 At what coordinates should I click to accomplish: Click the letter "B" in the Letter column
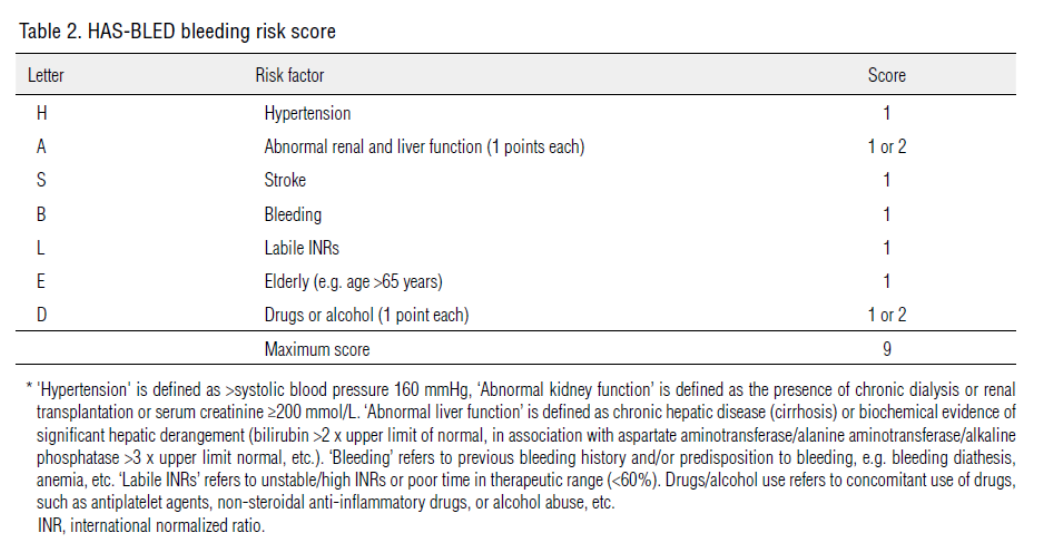click(41, 215)
